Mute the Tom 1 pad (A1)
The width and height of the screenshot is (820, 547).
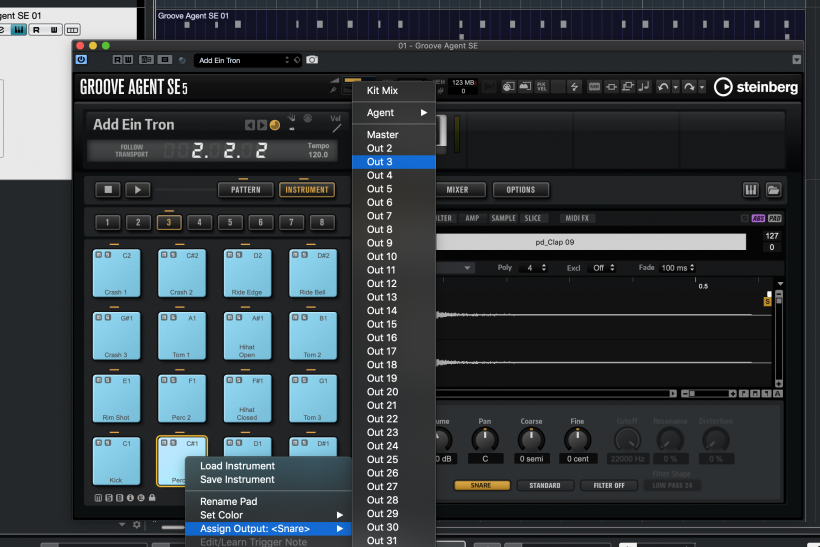tap(164, 317)
